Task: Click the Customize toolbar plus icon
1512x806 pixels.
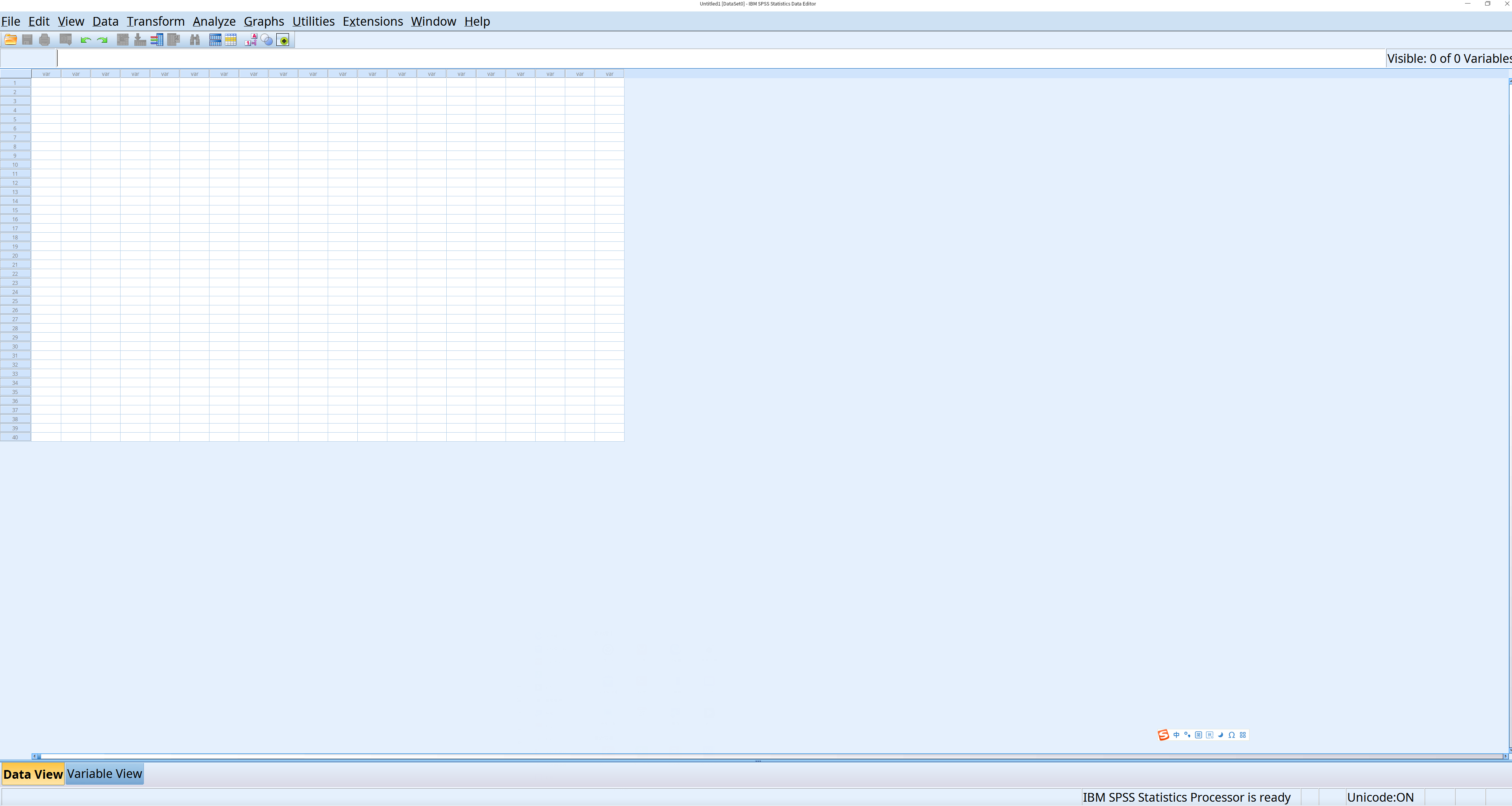Action: click(x=283, y=39)
